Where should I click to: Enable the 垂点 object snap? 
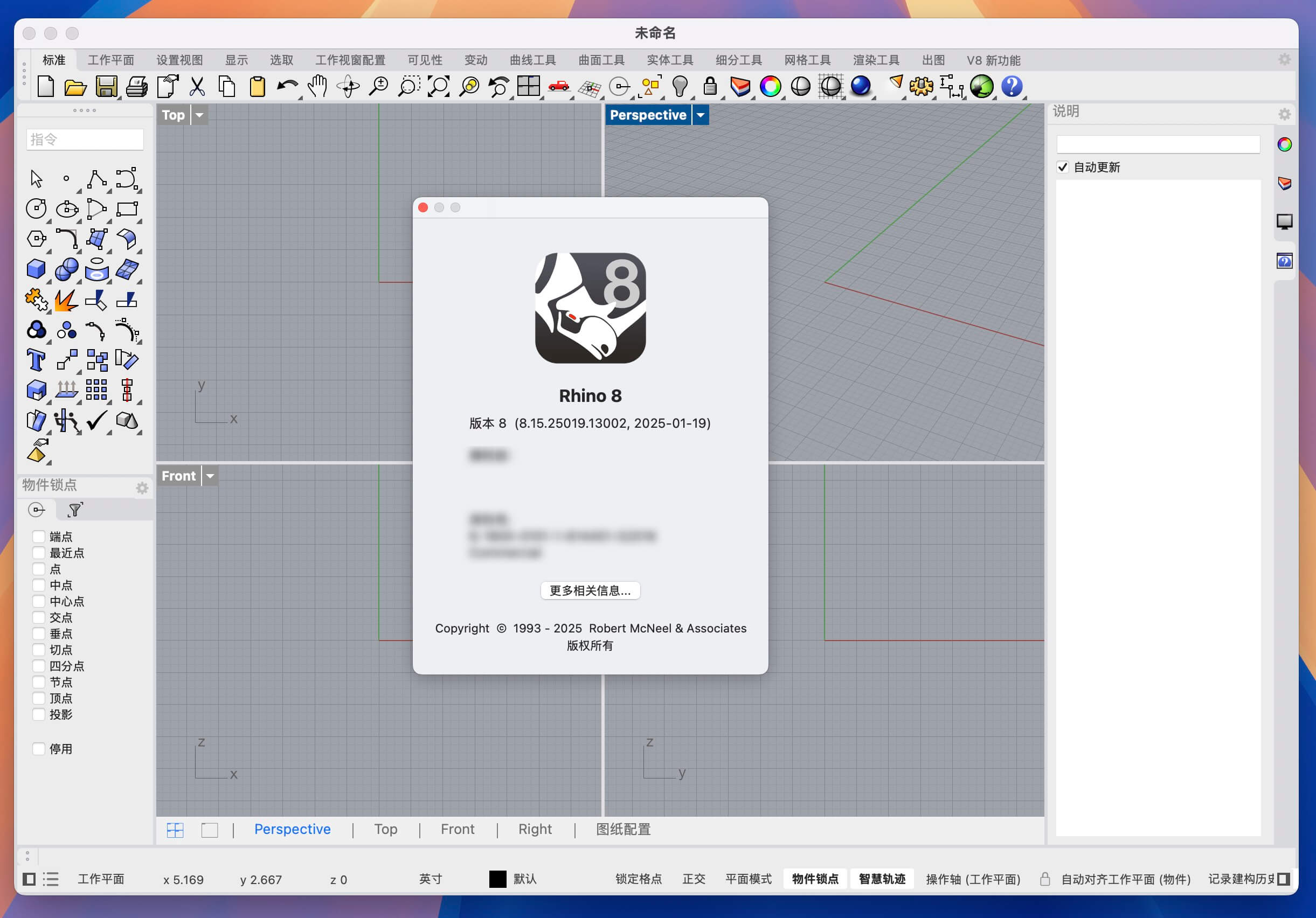38,633
